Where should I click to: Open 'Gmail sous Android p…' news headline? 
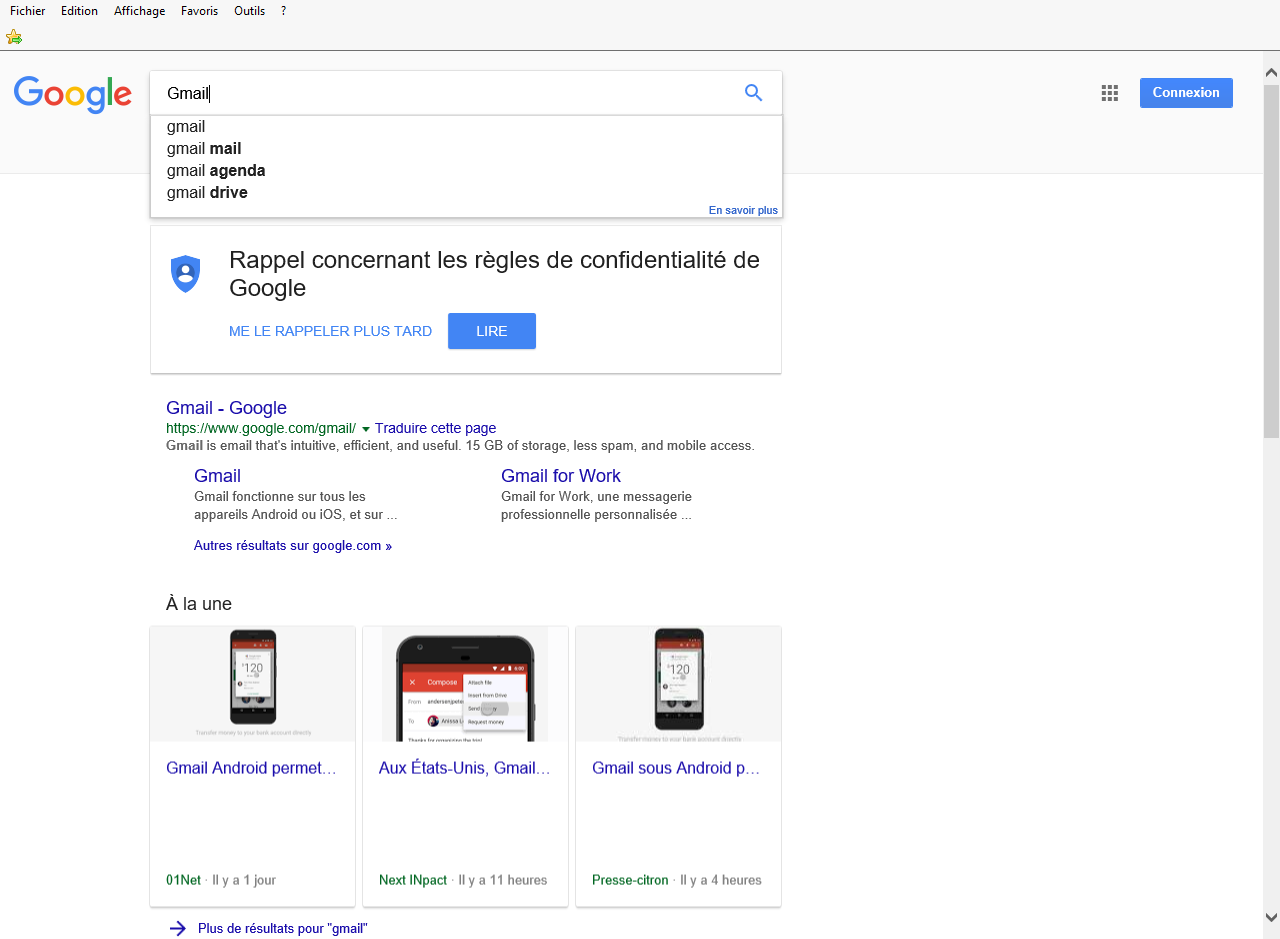[x=676, y=768]
